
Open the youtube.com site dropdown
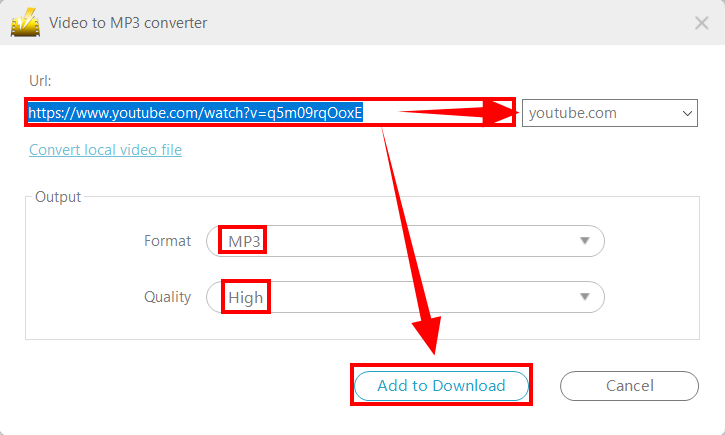(x=609, y=113)
